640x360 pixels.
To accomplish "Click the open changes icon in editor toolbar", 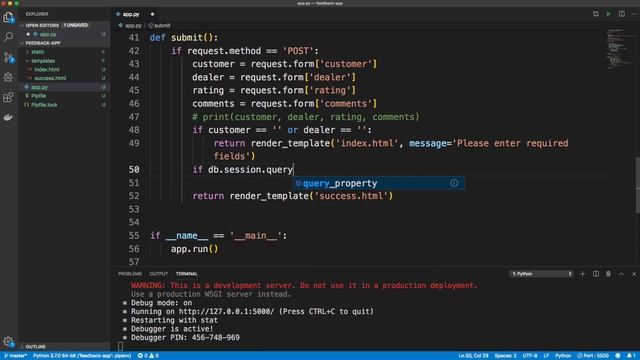I will 596,14.
